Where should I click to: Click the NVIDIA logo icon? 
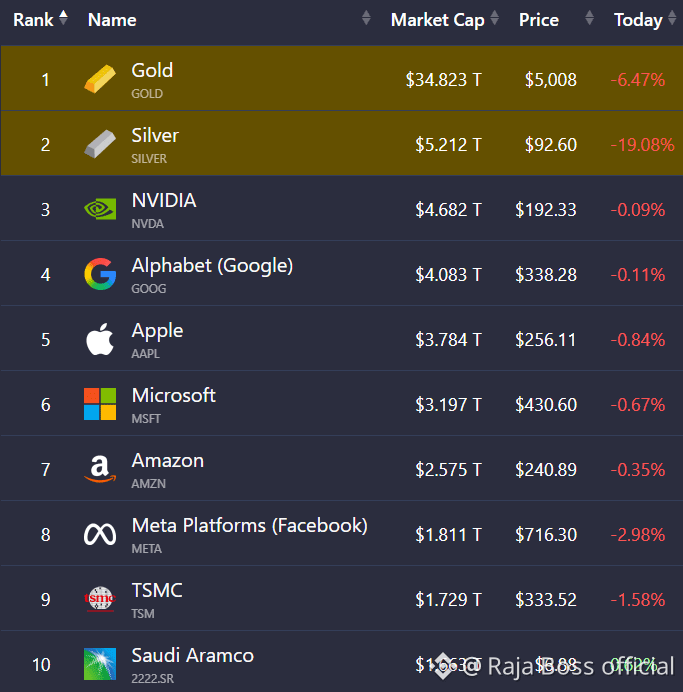pos(100,210)
